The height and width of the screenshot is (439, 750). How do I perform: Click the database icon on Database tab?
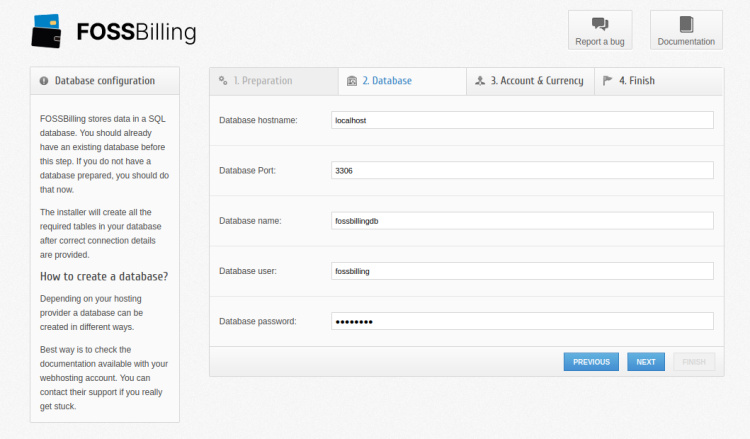351,81
